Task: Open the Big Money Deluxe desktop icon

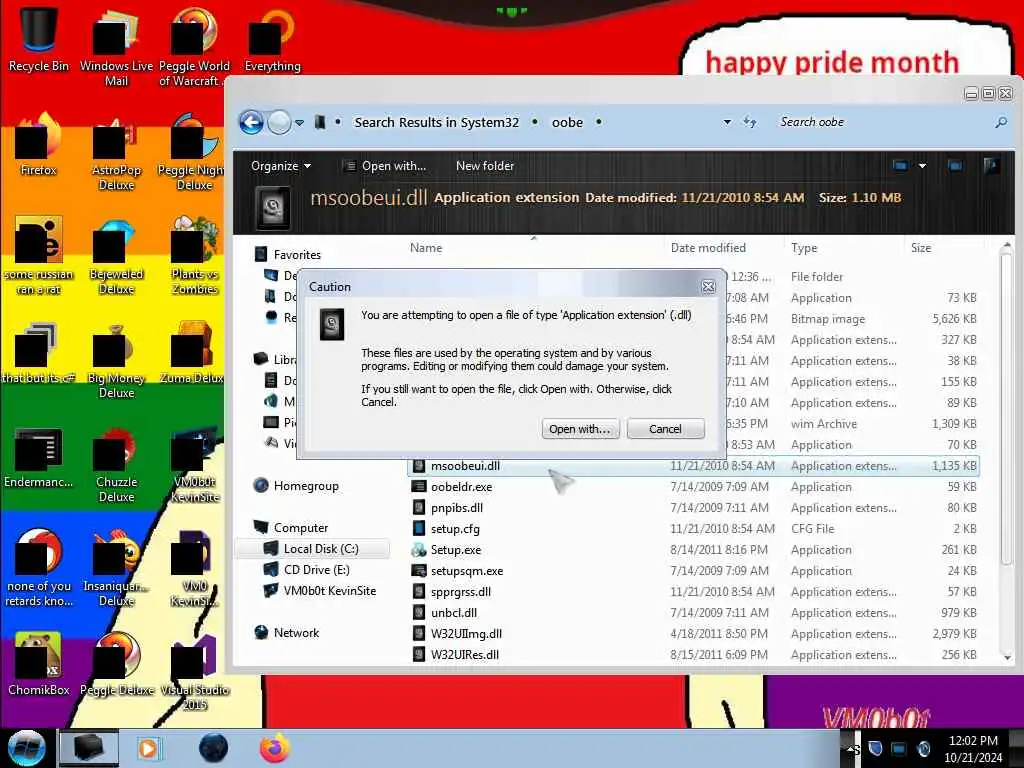Action: tap(116, 360)
